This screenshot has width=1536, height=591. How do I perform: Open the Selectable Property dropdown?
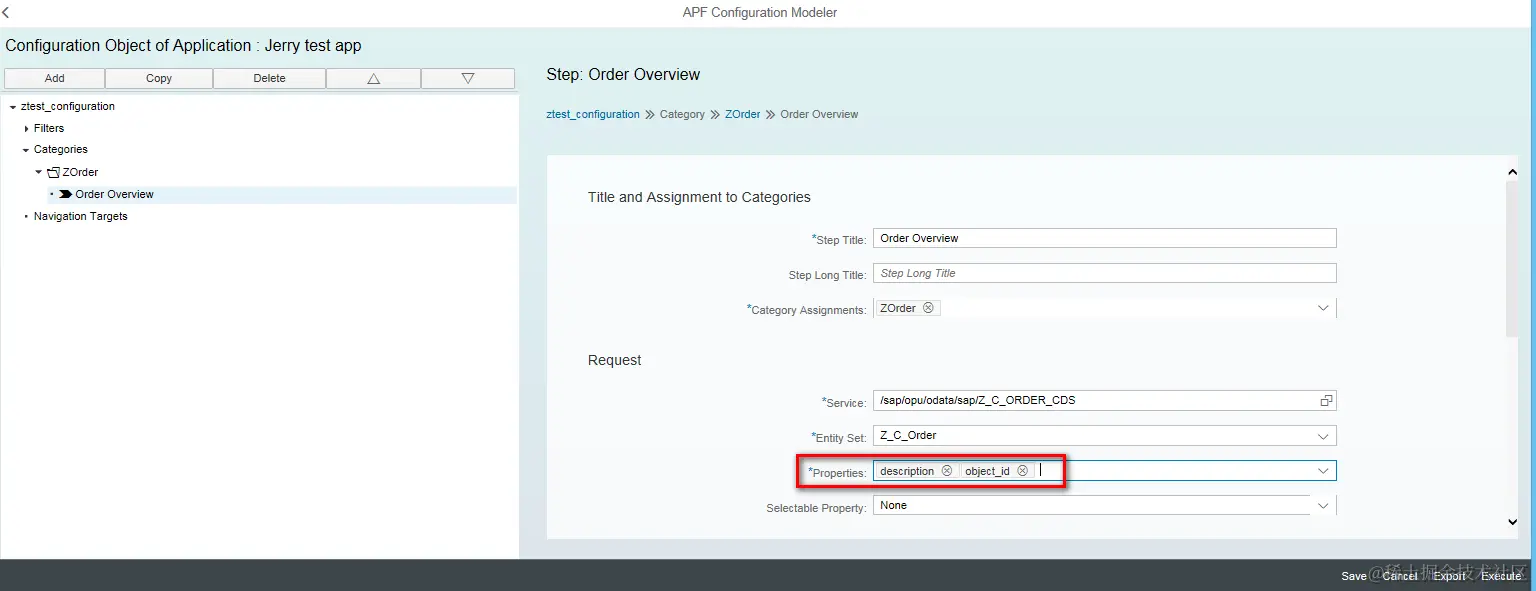click(1323, 506)
